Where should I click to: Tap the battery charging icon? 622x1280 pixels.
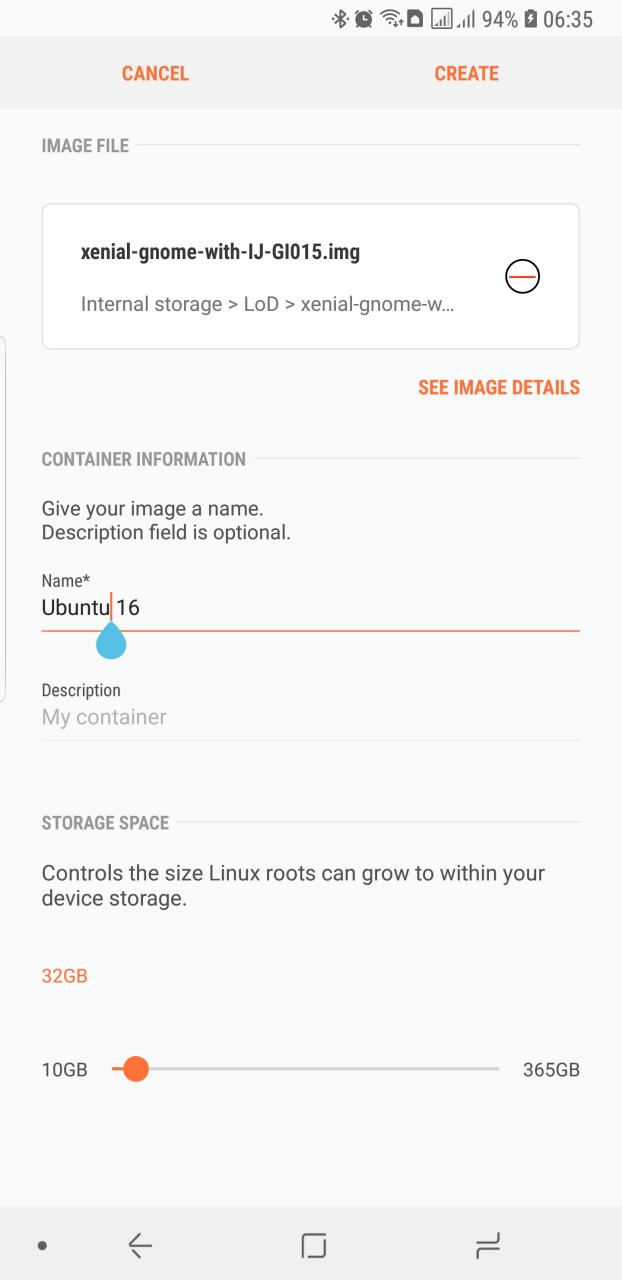529,19
